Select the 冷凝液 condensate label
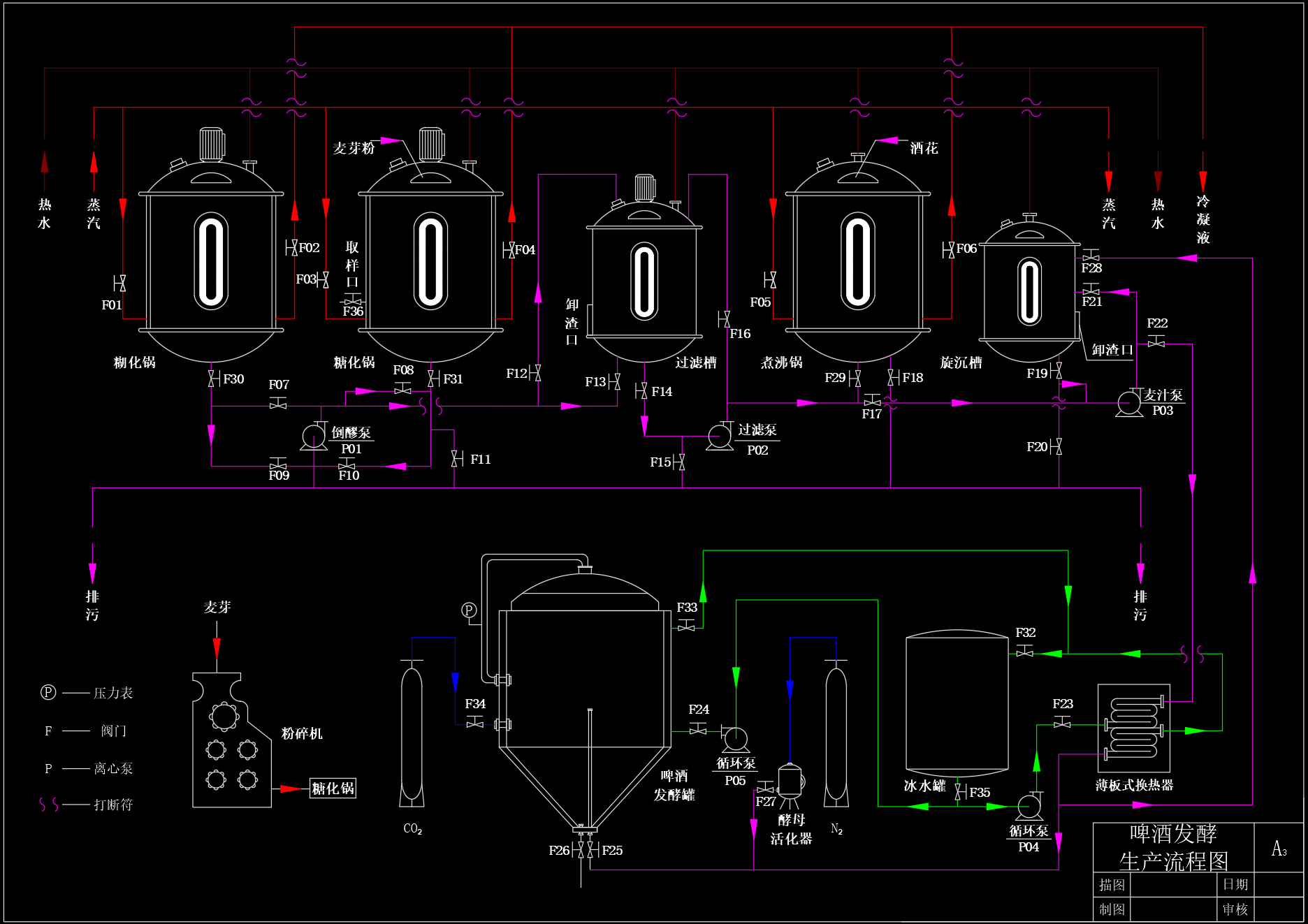 click(1202, 219)
